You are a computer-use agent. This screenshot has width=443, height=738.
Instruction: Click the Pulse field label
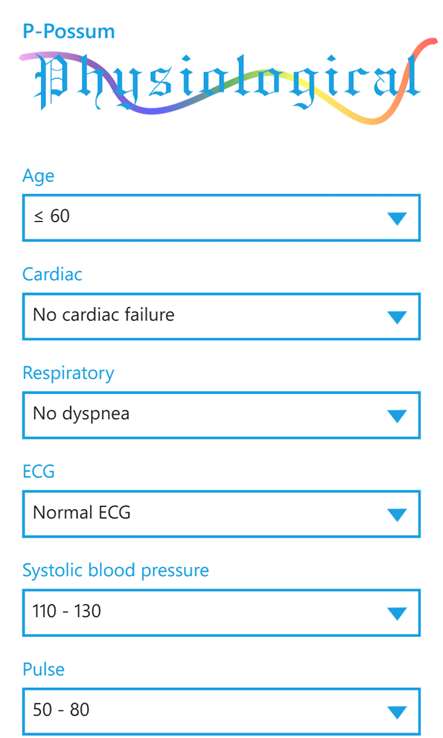click(x=43, y=669)
